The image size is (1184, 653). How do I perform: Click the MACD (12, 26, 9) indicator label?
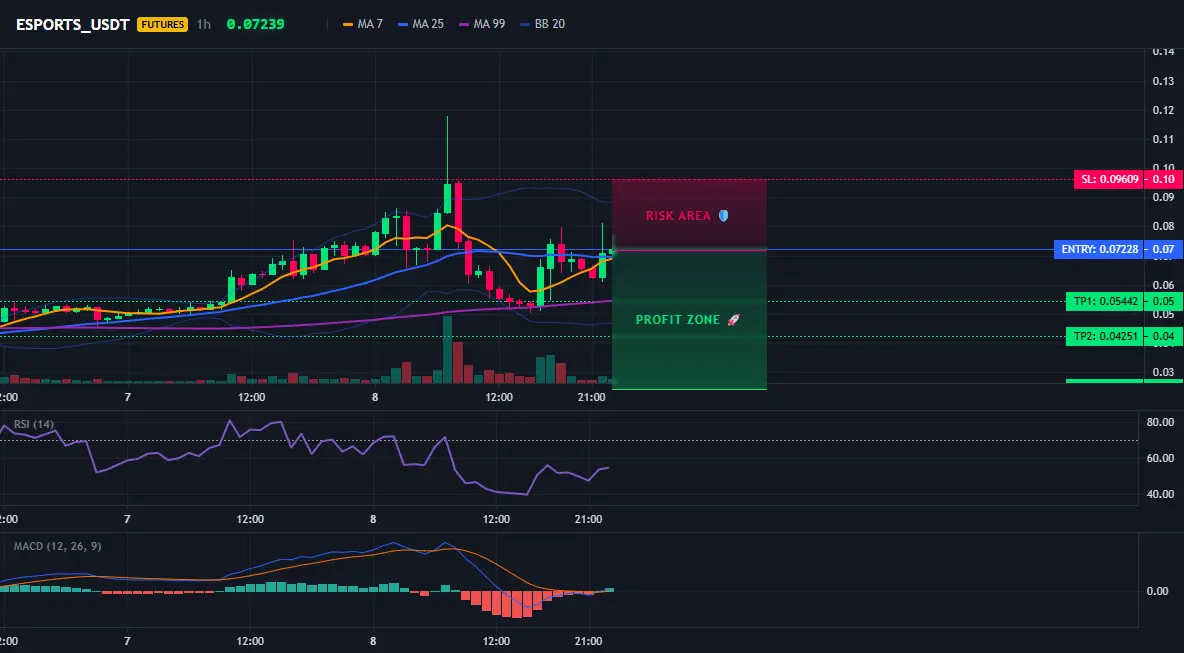click(x=57, y=546)
